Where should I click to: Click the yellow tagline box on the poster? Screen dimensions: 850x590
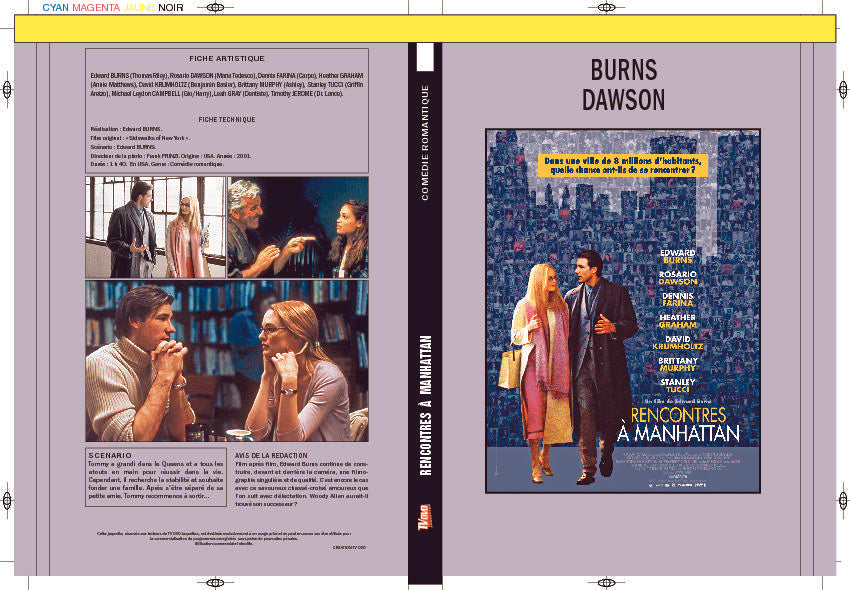[x=623, y=165]
